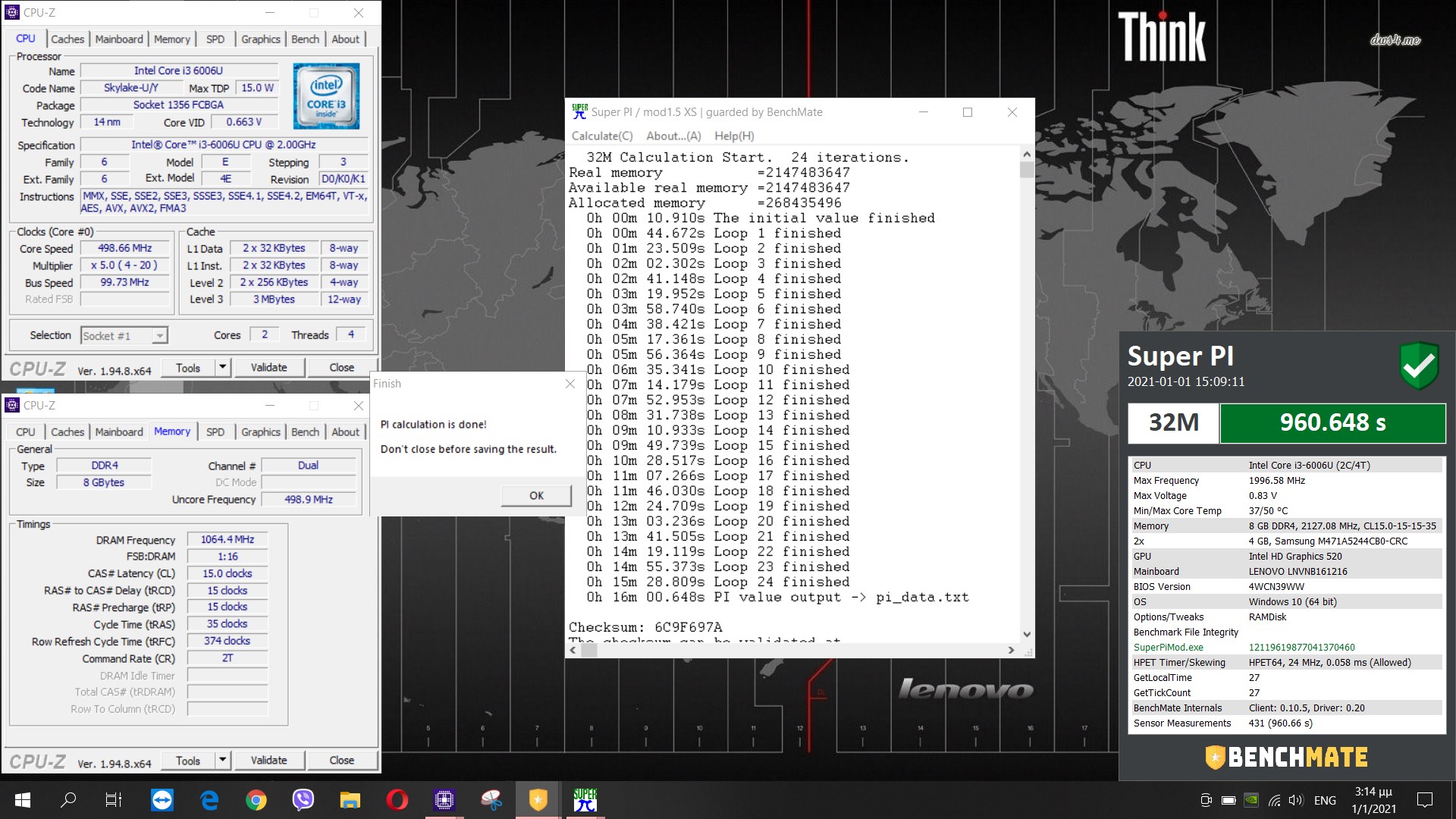1456x819 pixels.
Task: Click the Intel Core i3 logo badge
Action: (326, 96)
